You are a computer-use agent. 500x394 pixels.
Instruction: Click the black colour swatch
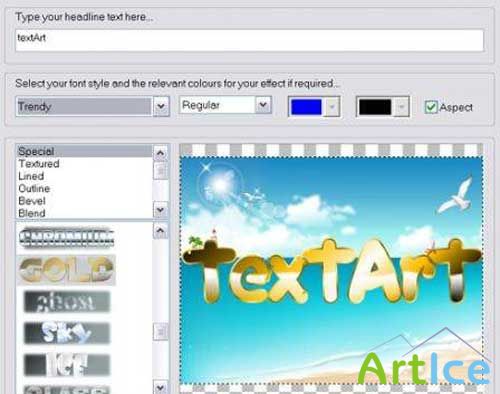375,107
